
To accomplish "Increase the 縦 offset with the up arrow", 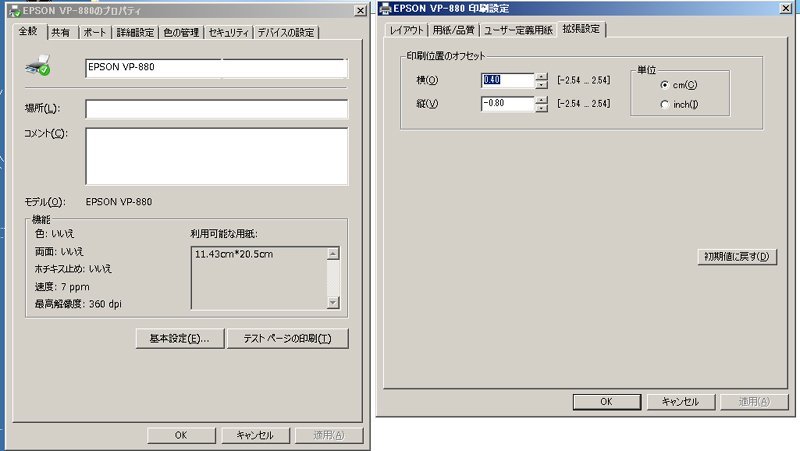I will [x=542, y=99].
